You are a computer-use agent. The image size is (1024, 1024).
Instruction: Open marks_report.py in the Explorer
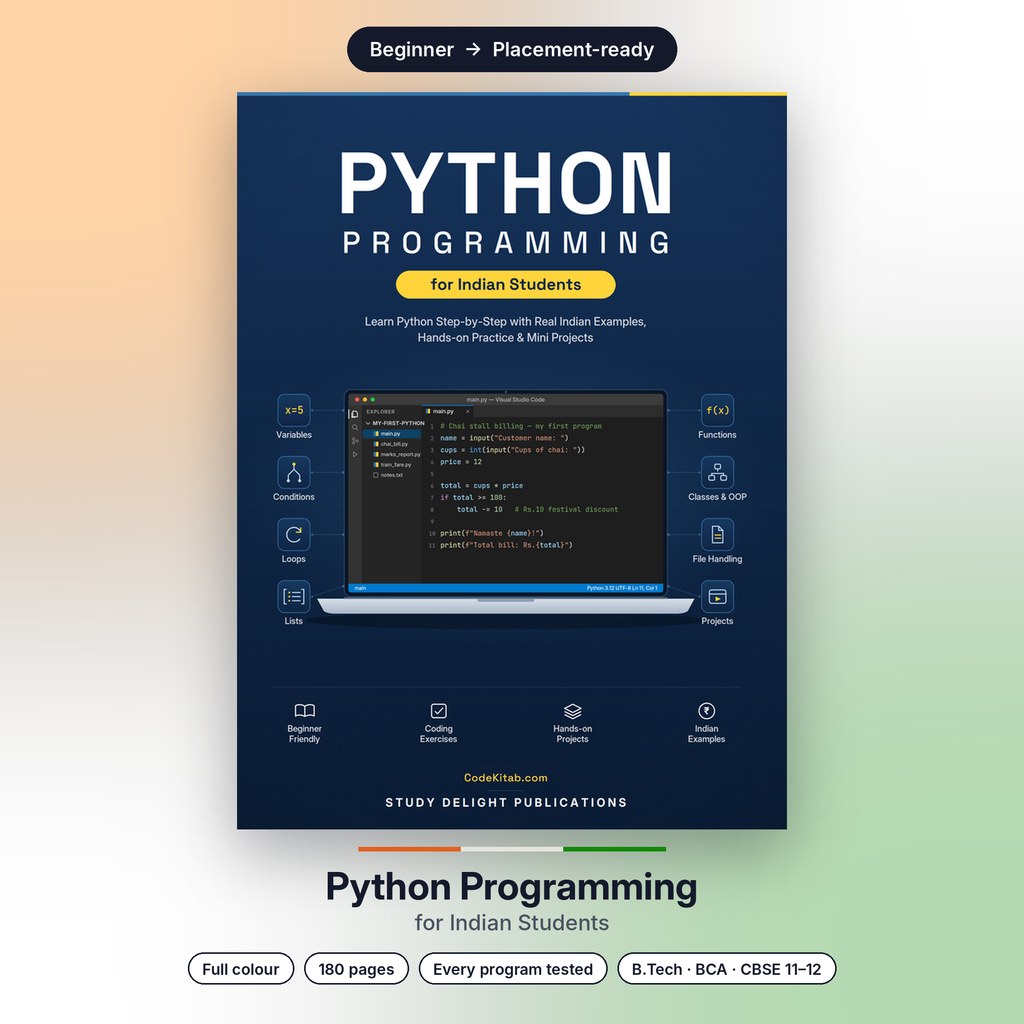click(x=396, y=455)
